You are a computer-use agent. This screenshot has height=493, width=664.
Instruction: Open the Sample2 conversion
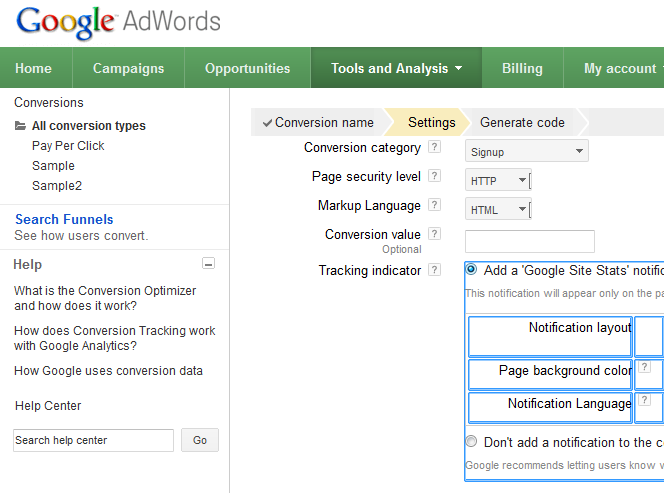point(57,186)
